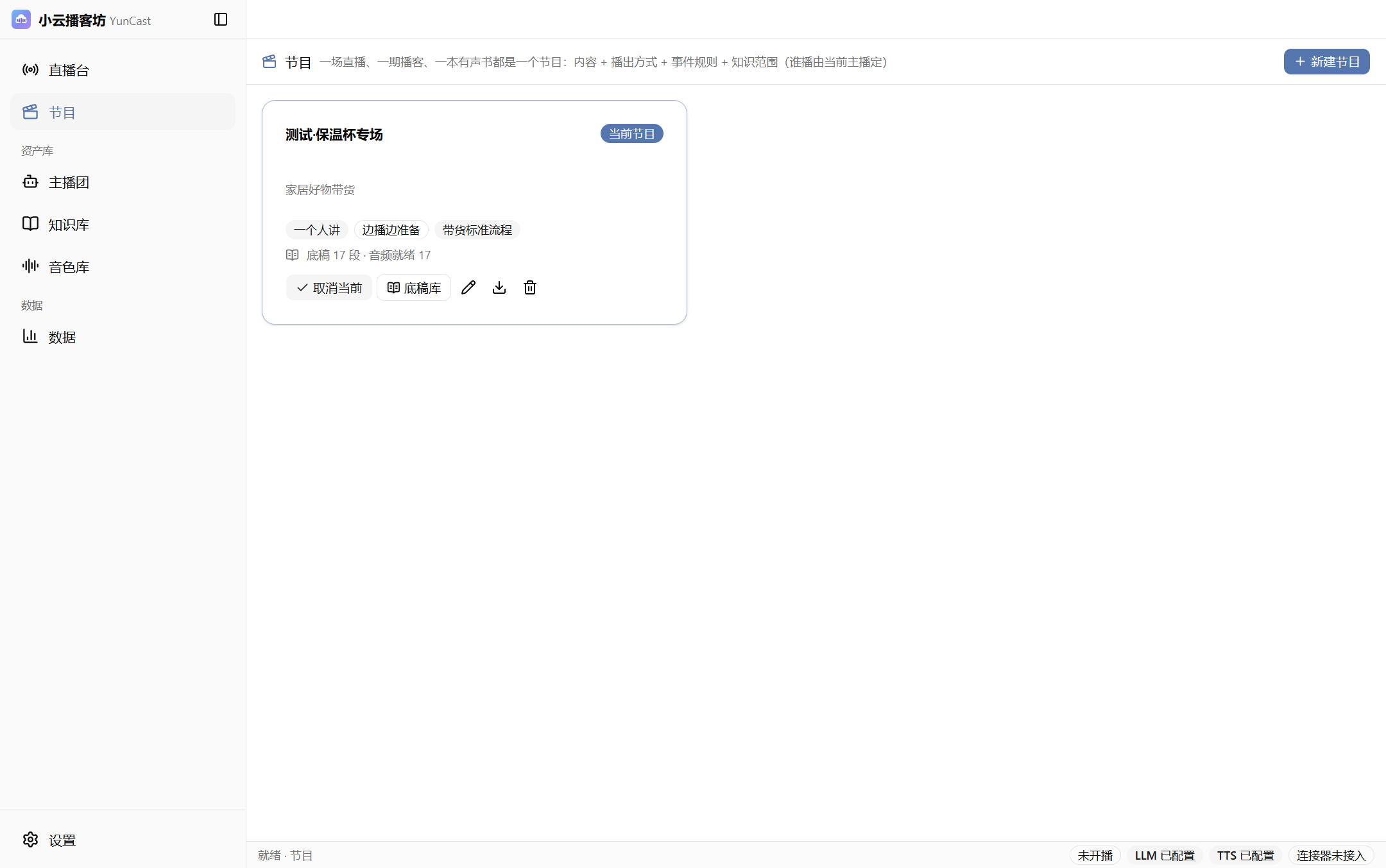Click the clapperboard icon beside 节目 header
1386x868 pixels.
[x=269, y=62]
